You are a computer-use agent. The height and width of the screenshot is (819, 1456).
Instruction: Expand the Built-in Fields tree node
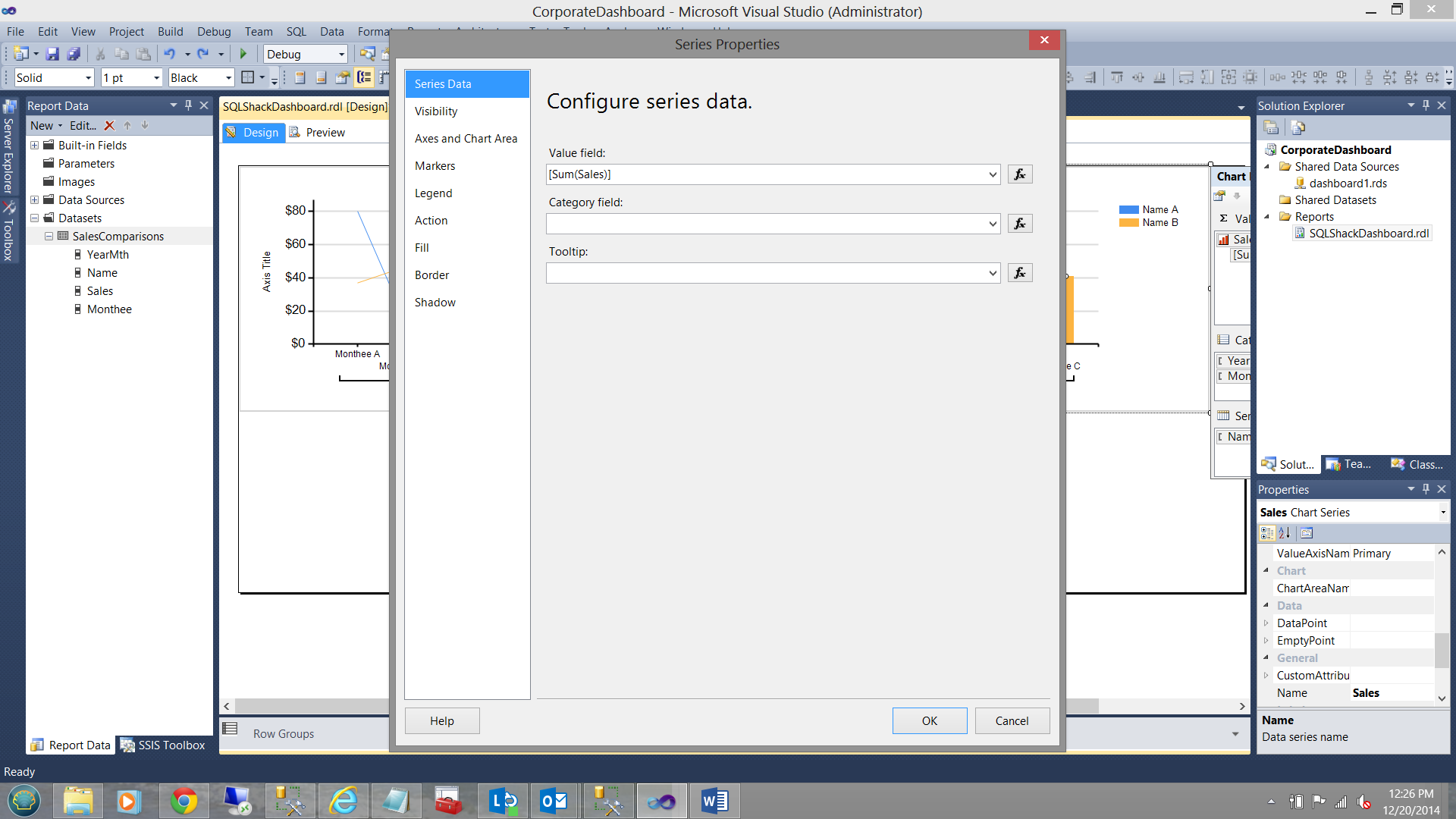[34, 145]
